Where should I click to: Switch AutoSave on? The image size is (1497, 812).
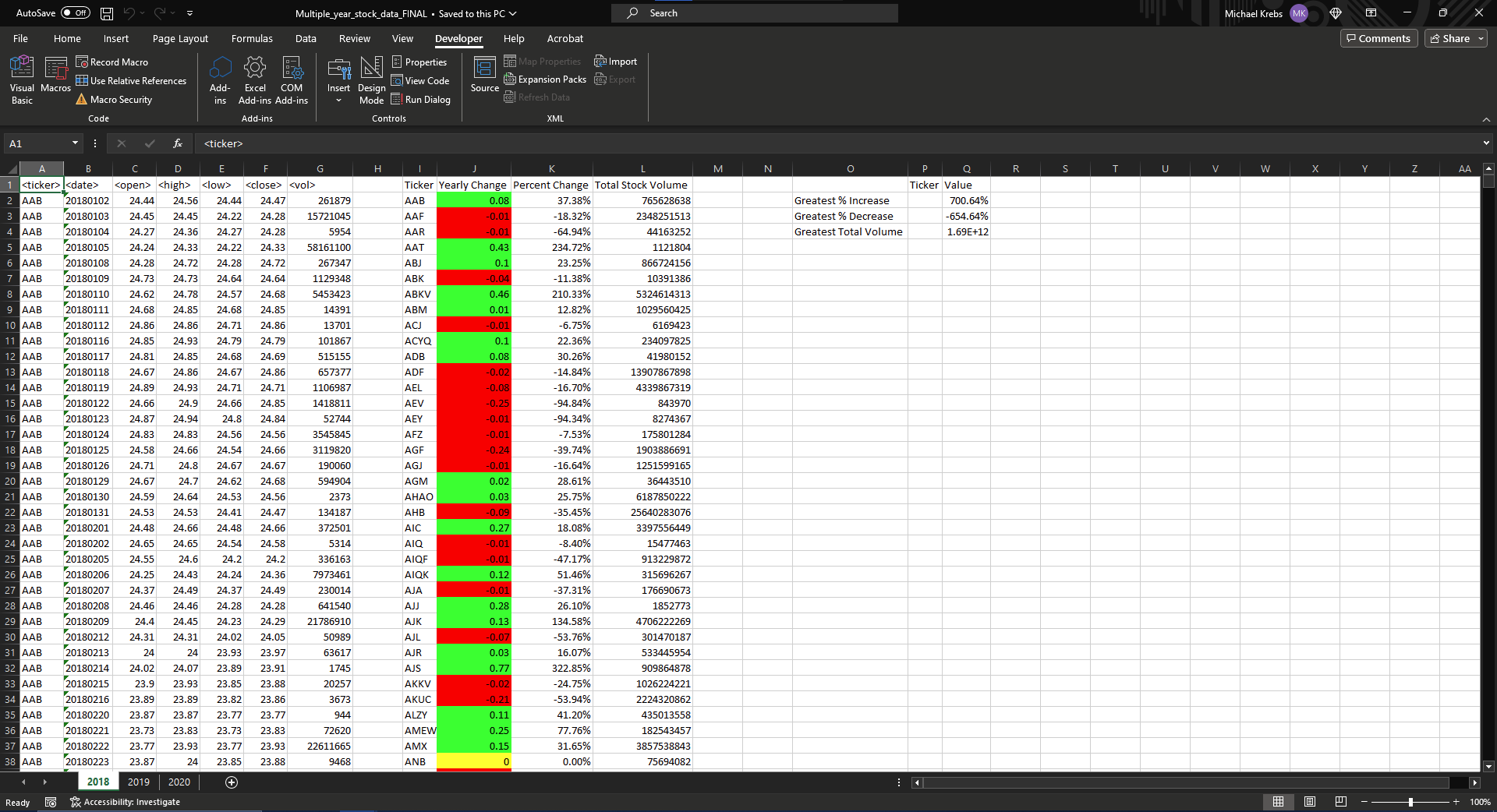pos(74,12)
